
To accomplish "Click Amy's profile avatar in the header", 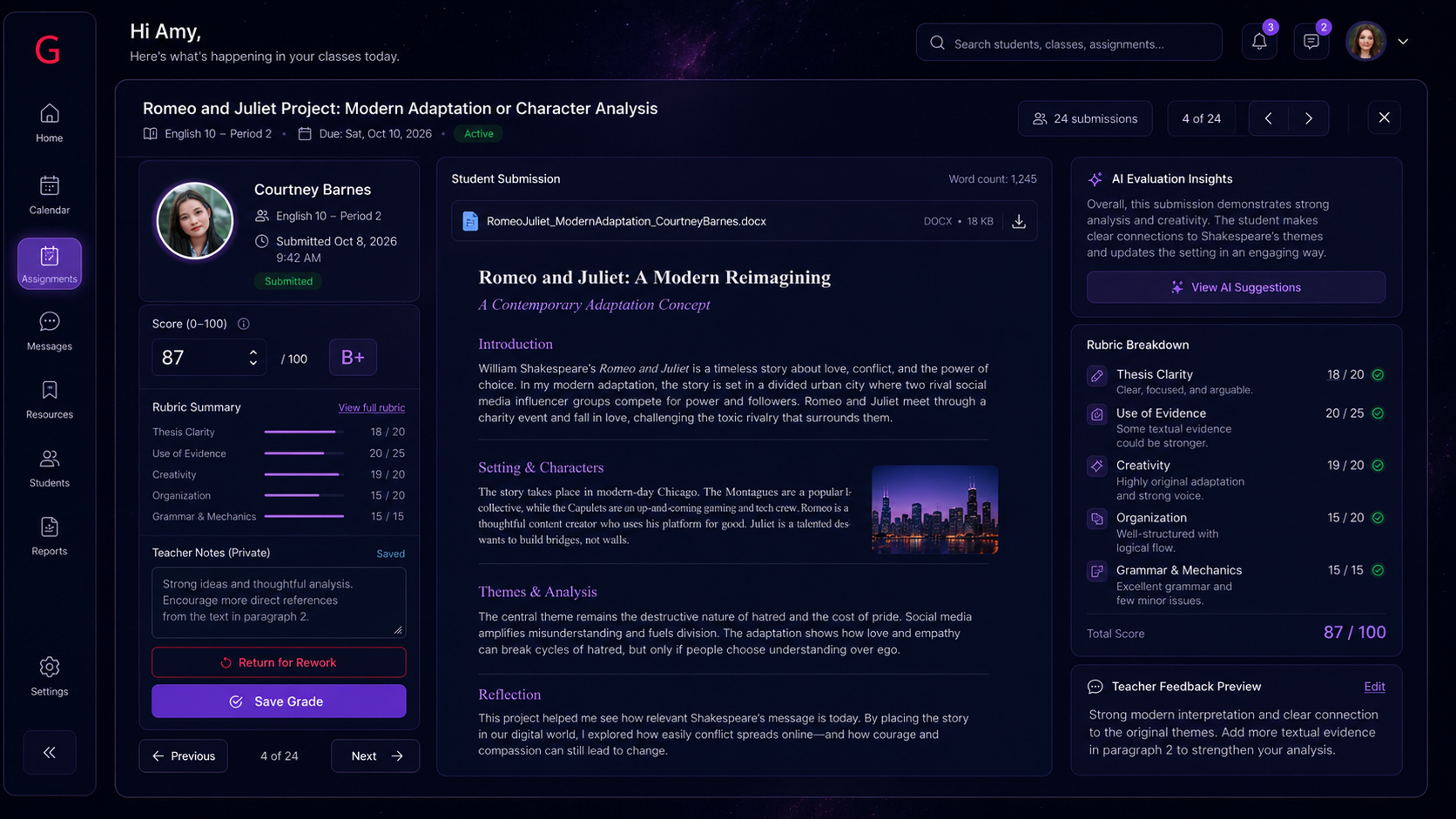I will point(1365,41).
